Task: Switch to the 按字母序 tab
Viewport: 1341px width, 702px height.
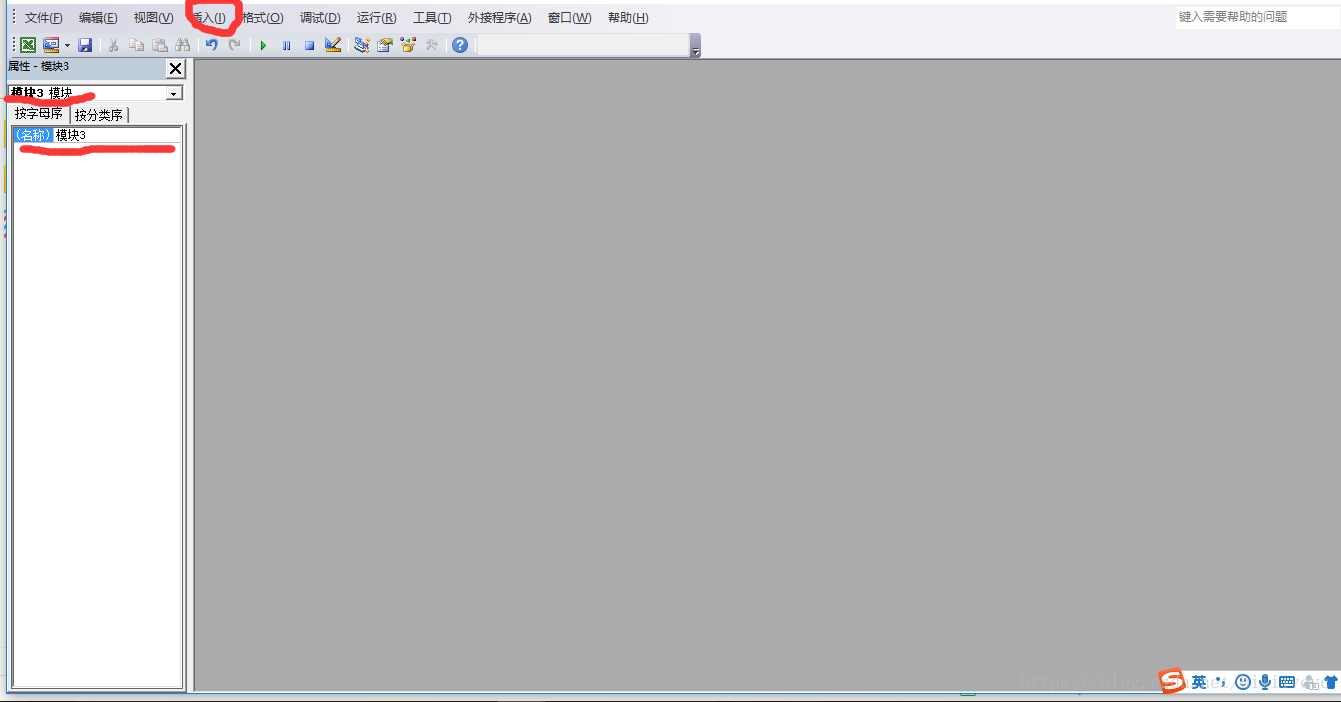Action: (x=38, y=114)
